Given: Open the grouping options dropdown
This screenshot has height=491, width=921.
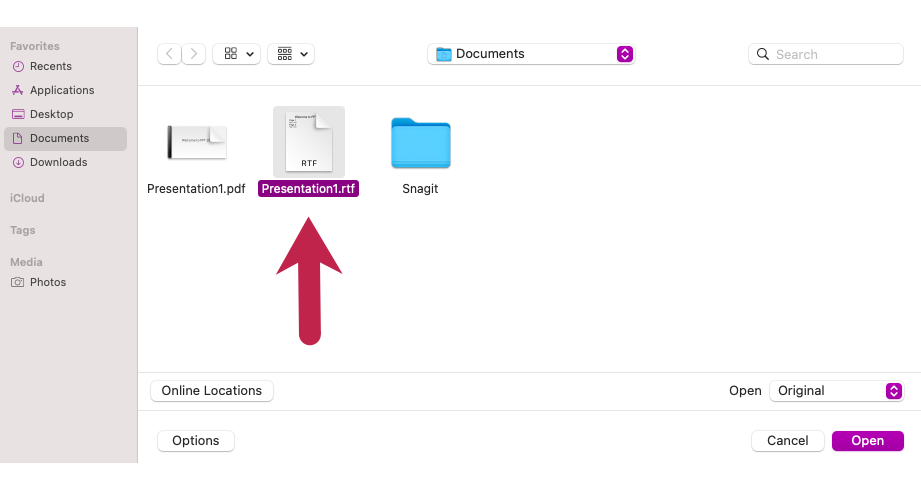Looking at the screenshot, I should (x=291, y=54).
